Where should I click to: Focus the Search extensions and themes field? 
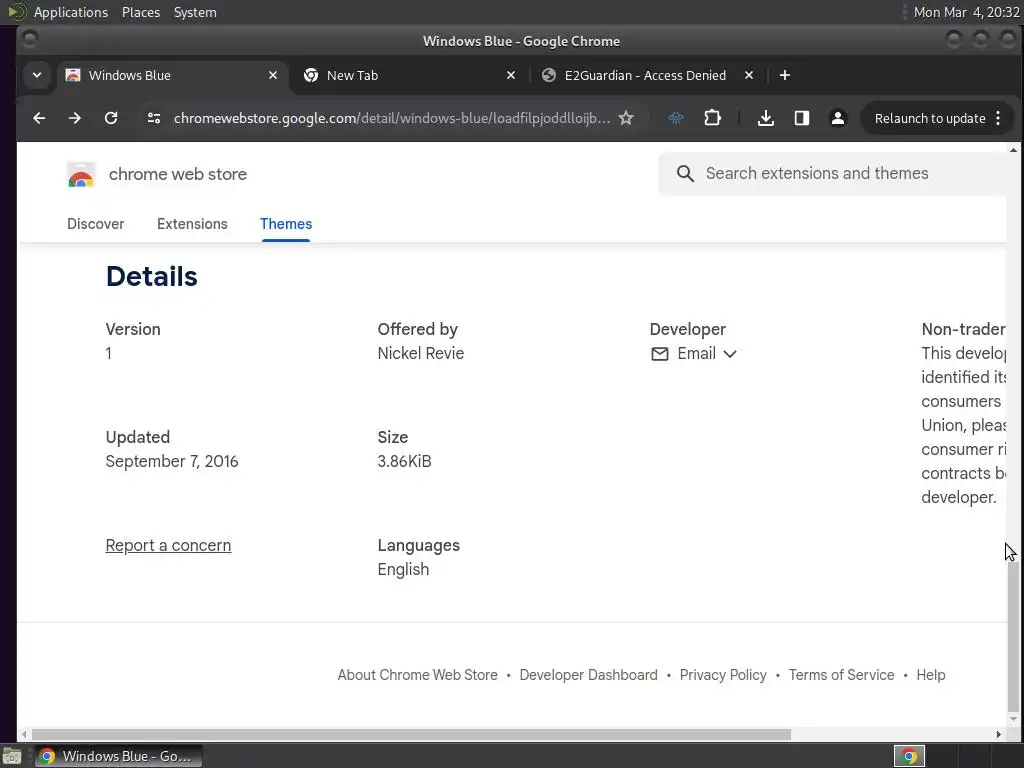coord(833,174)
